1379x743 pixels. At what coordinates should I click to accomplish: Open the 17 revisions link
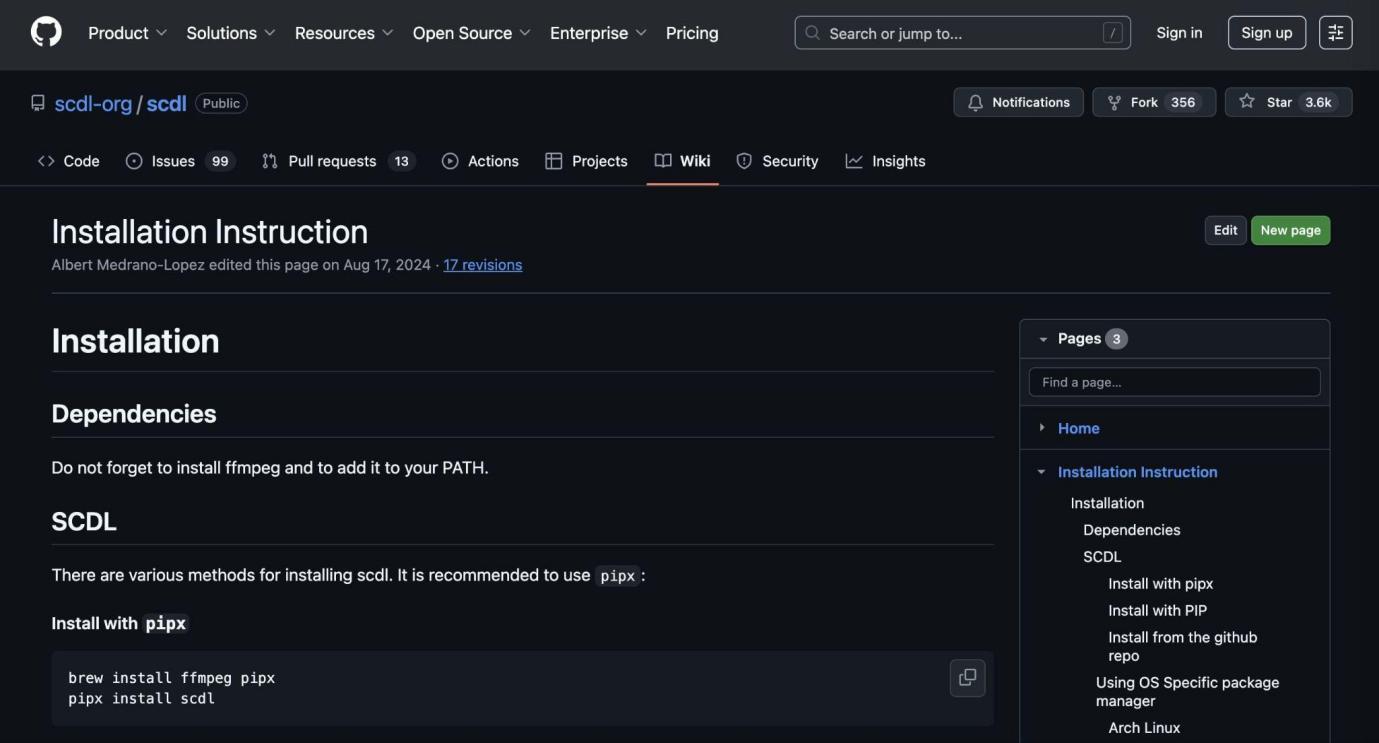tap(483, 265)
